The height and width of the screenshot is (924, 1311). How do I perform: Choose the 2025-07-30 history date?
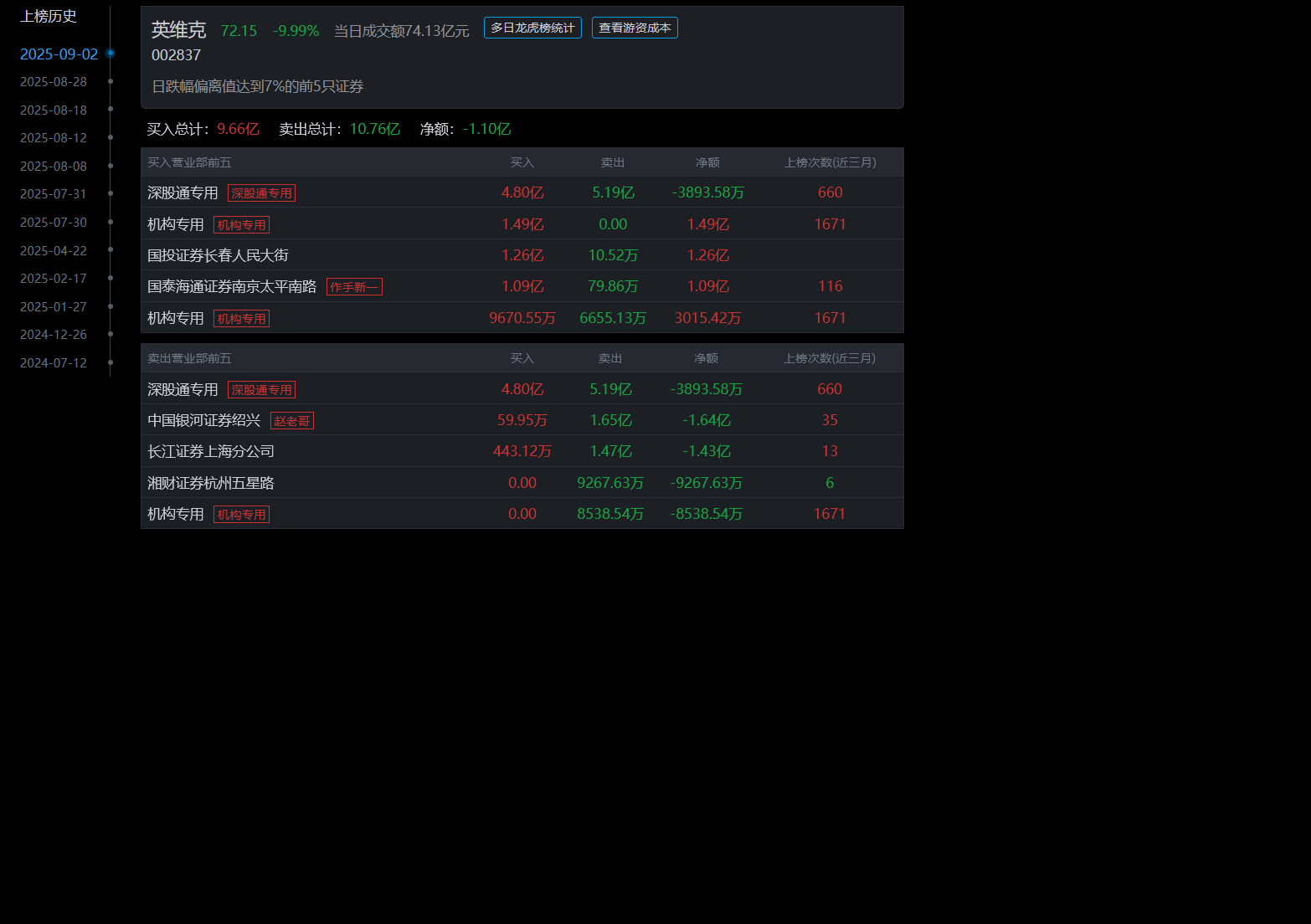coord(54,223)
